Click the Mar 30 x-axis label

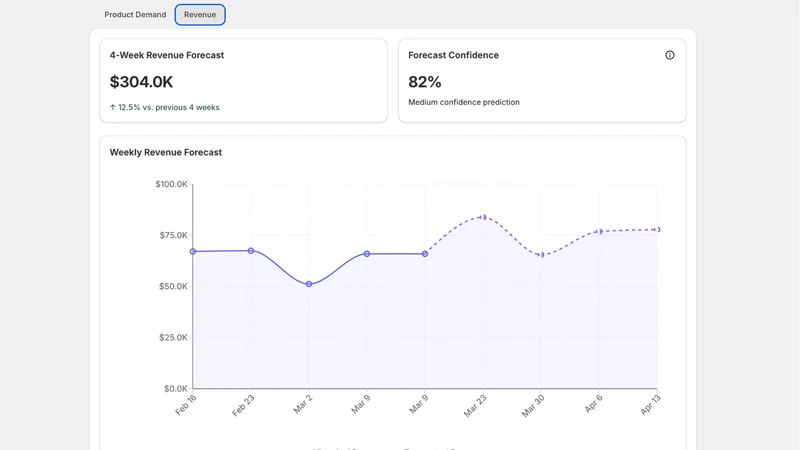coord(533,406)
